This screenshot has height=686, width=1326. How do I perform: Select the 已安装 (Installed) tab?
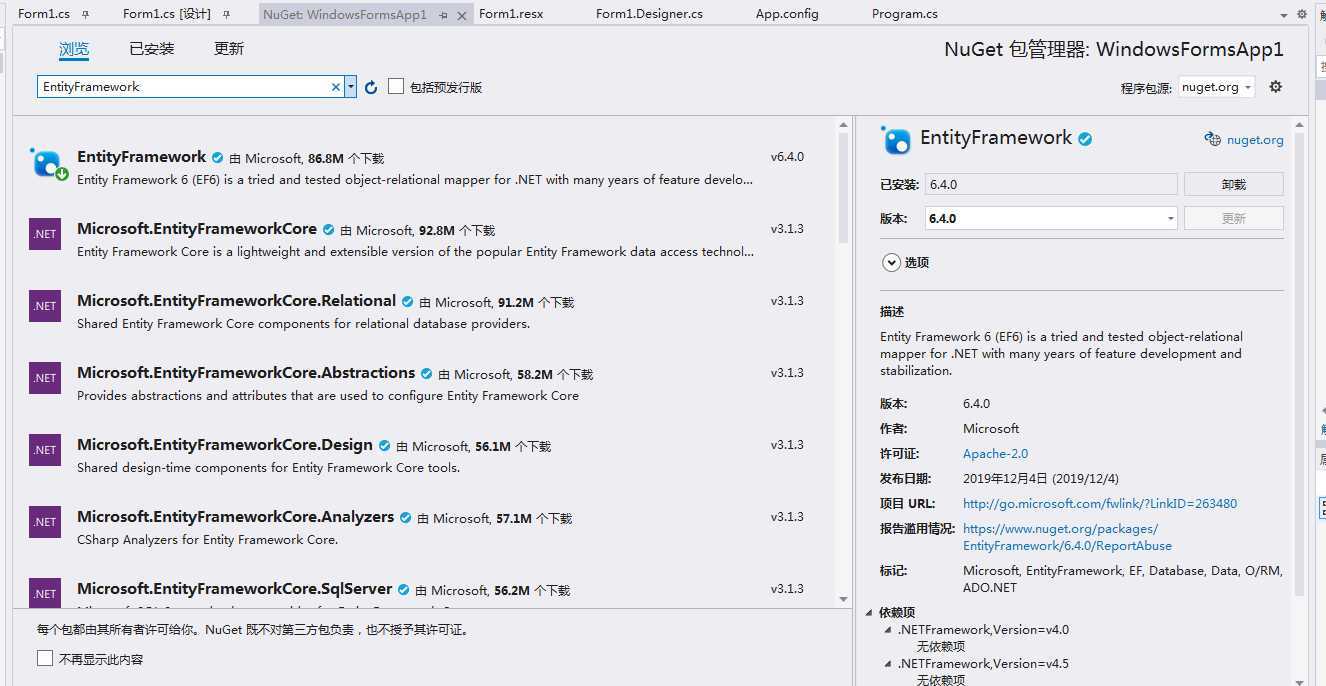(152, 49)
